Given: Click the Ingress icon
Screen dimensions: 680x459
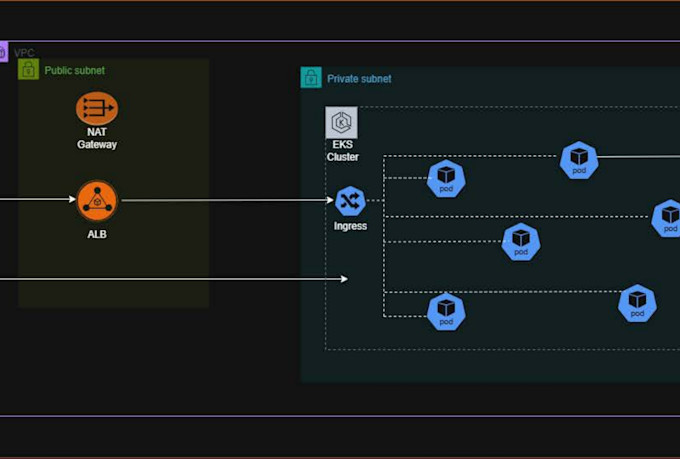Looking at the screenshot, I should (350, 201).
